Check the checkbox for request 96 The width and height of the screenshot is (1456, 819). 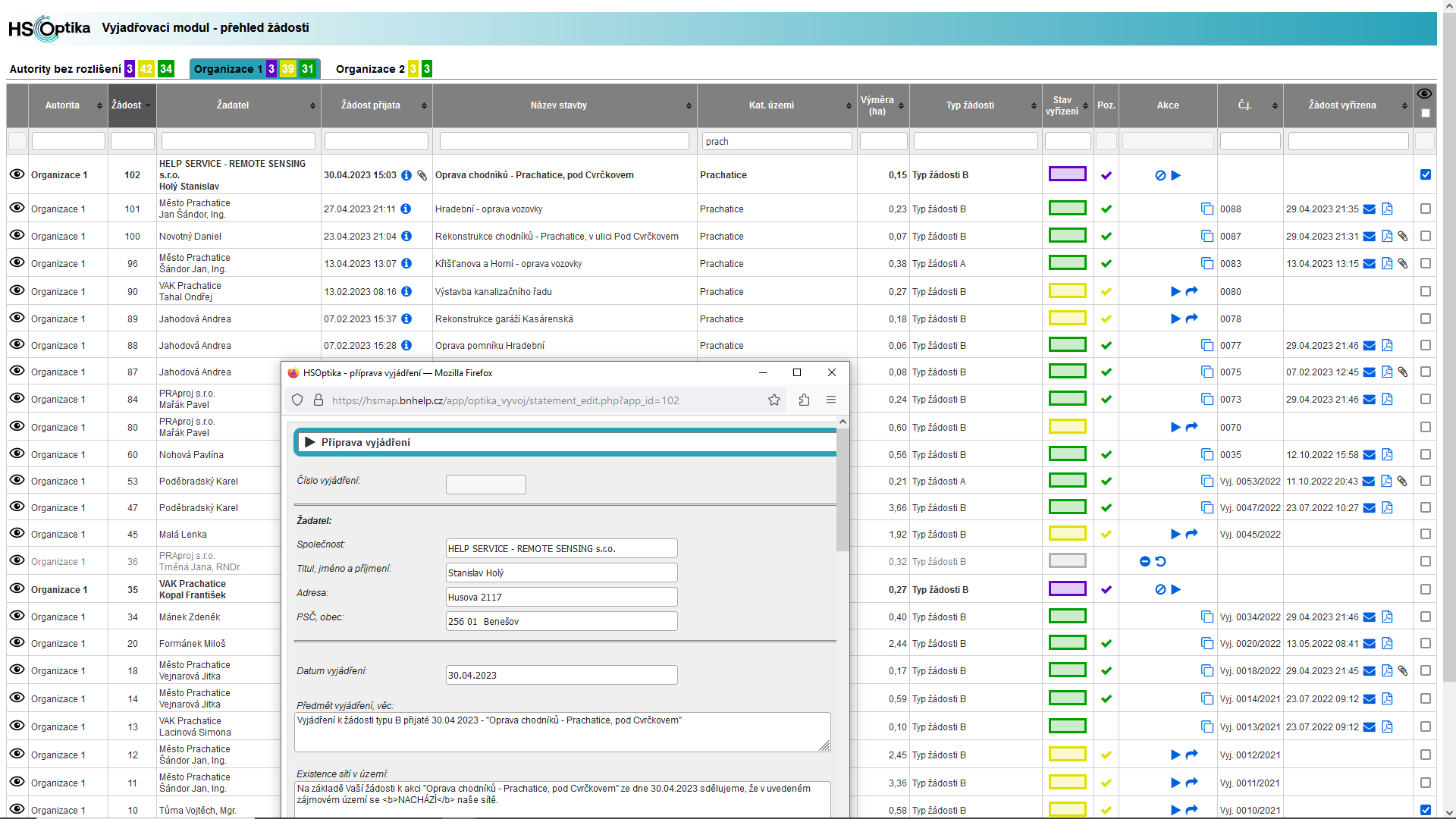(x=1426, y=264)
